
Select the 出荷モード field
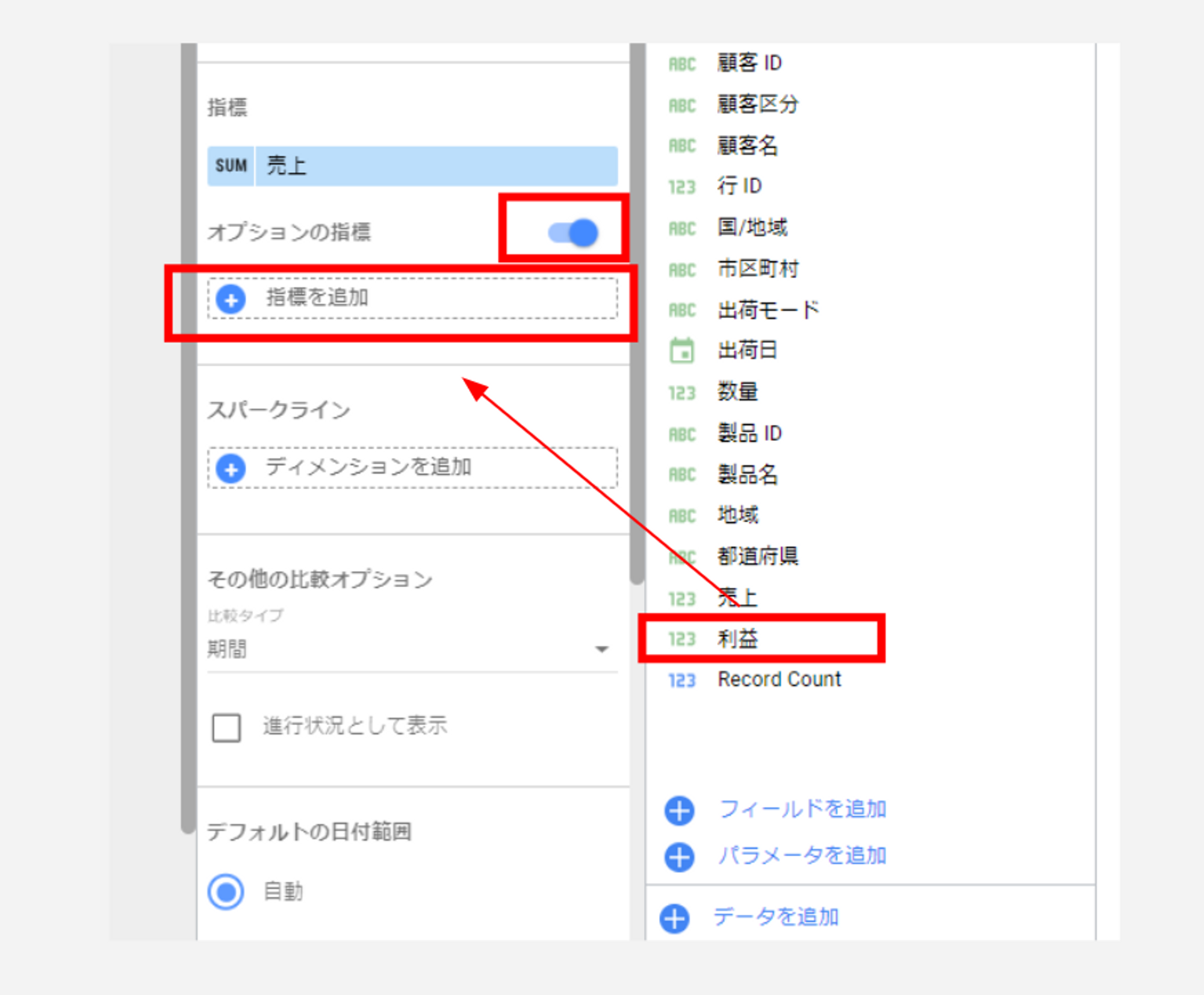(769, 310)
